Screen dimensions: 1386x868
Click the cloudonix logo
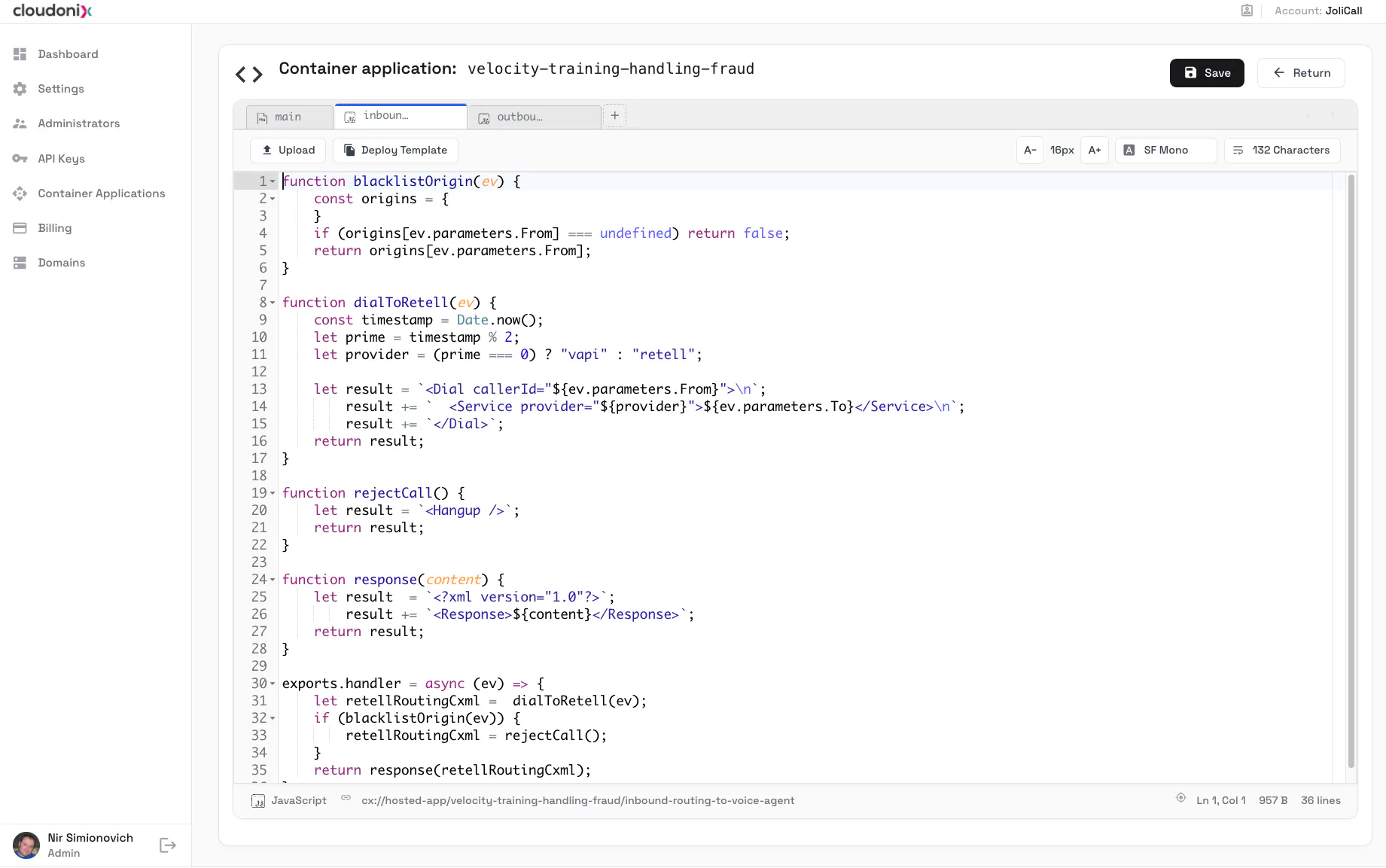[52, 11]
